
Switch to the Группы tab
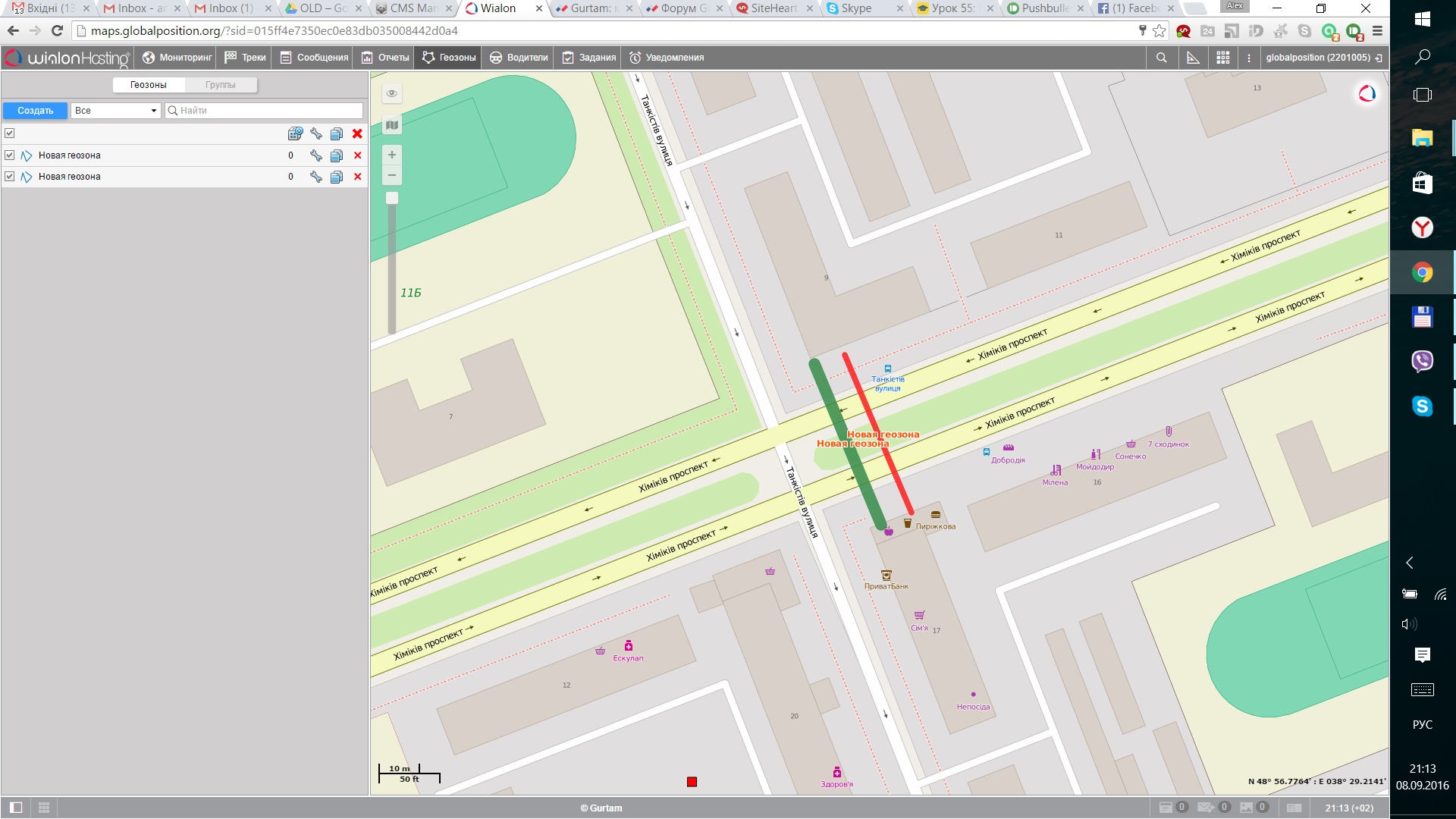(220, 85)
